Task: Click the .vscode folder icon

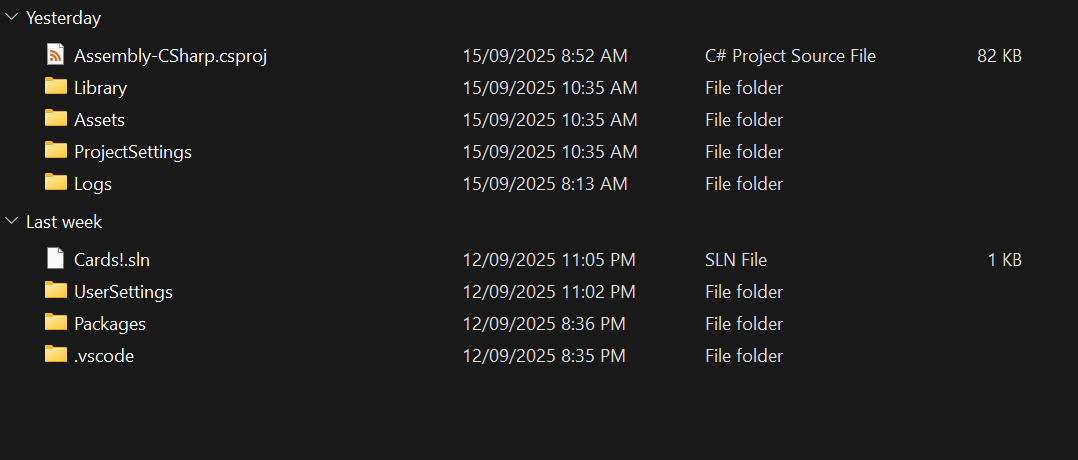Action: pos(56,355)
